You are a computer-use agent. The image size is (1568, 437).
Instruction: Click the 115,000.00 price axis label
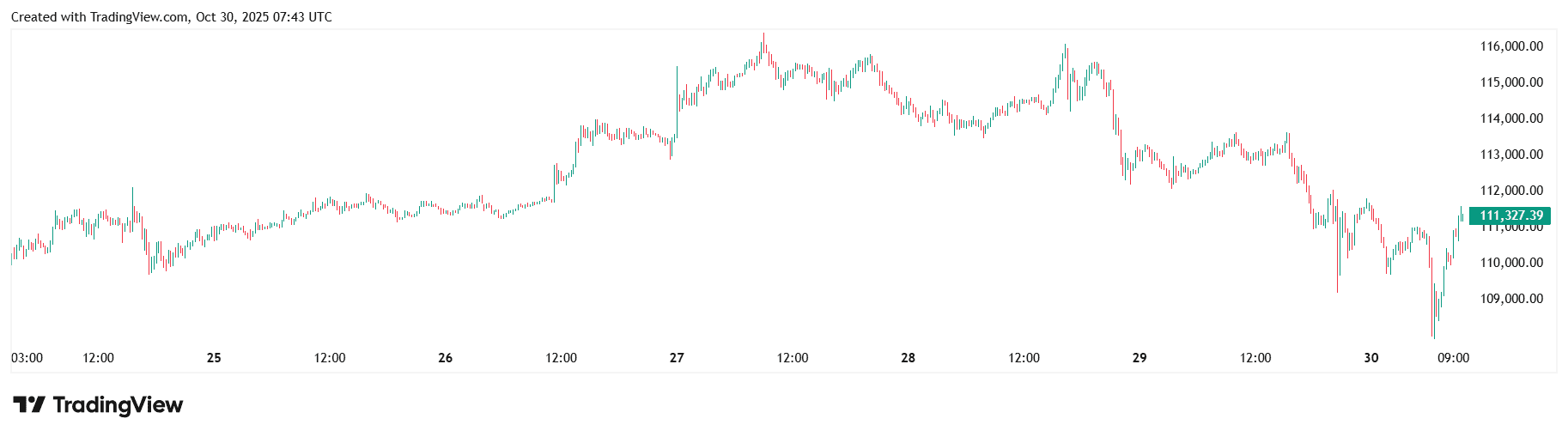point(1511,82)
